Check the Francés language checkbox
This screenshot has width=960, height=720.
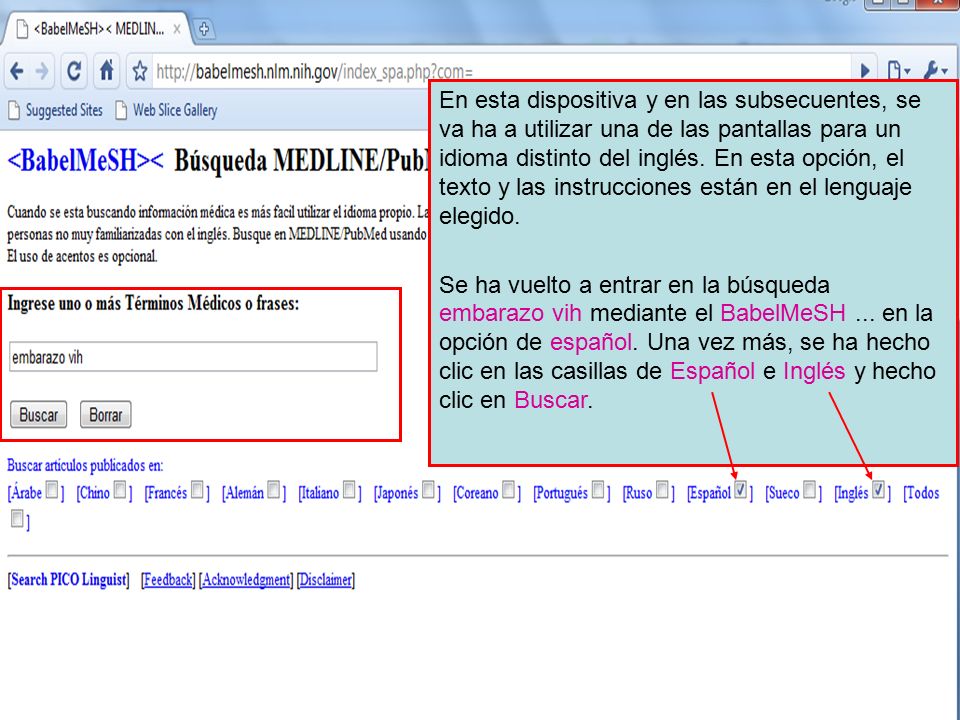[x=197, y=490]
